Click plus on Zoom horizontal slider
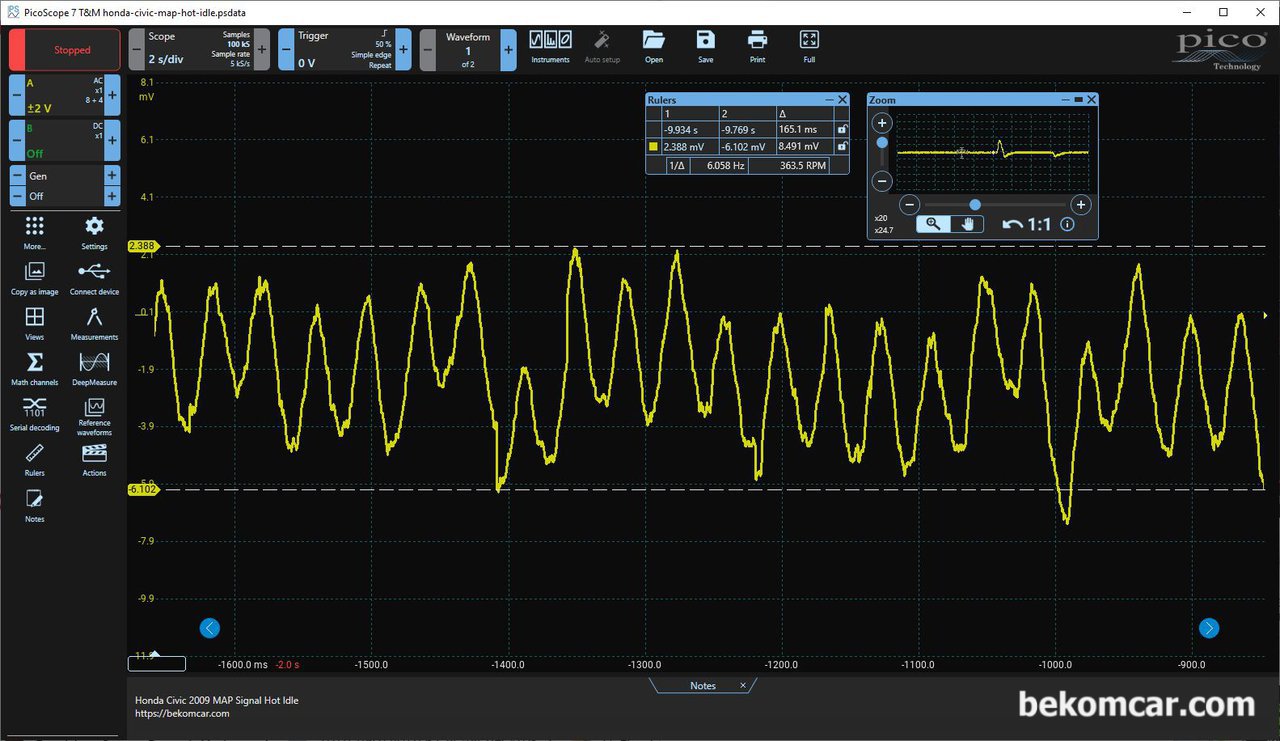Screen dimensions: 1280x741 [x=1080, y=204]
